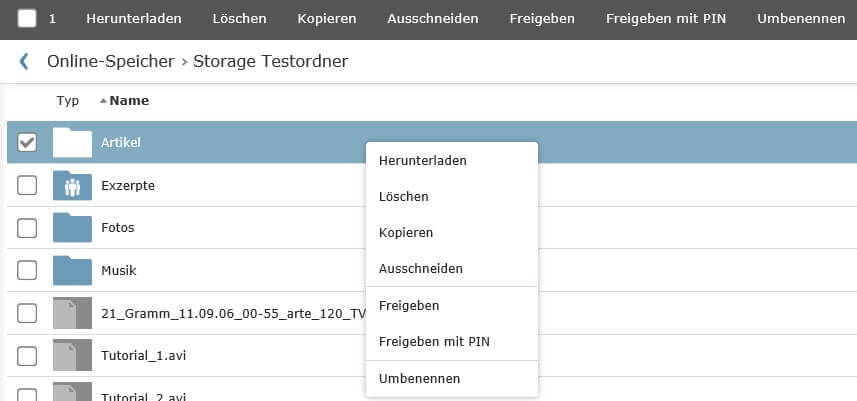This screenshot has width=857, height=401.
Task: Open the Online-Speicher breadcrumb link
Action: point(110,61)
